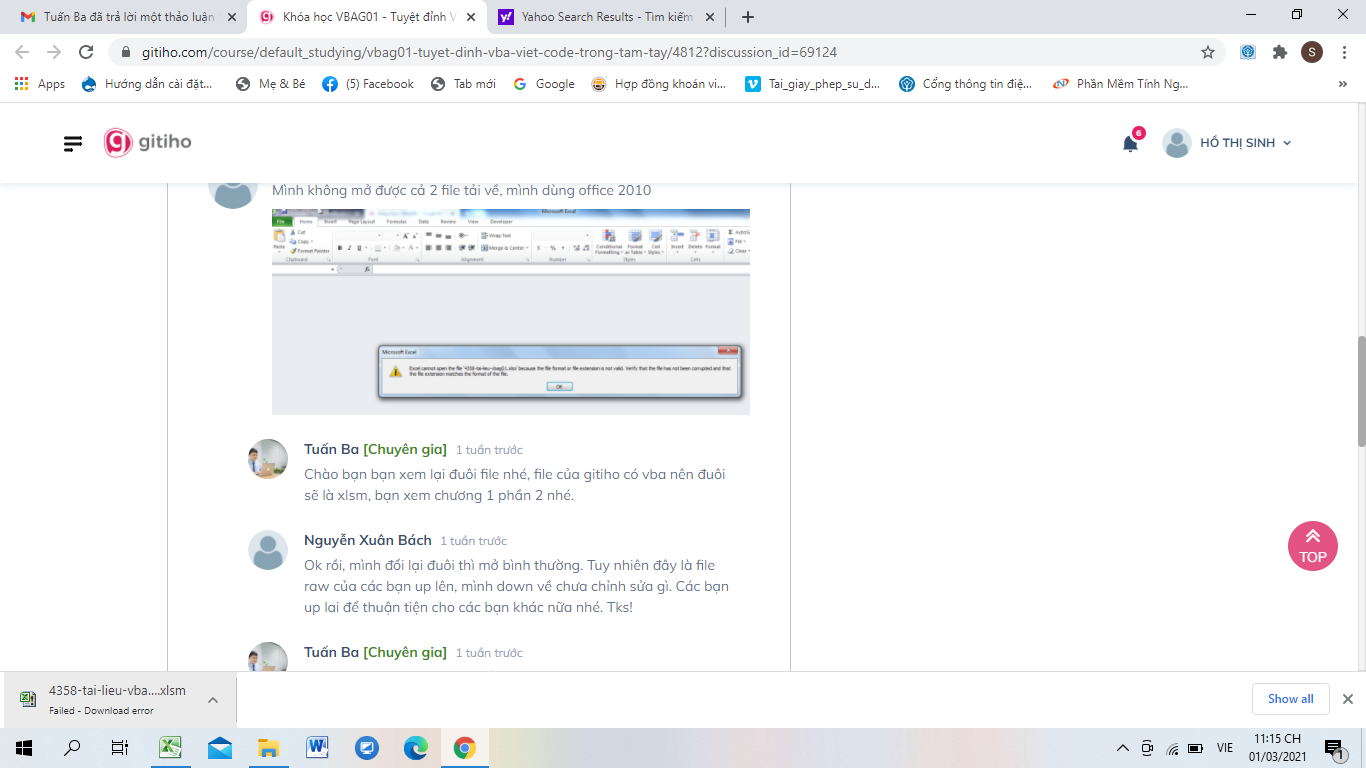Open the Mail app on the taskbar
1366x768 pixels.
[220, 748]
